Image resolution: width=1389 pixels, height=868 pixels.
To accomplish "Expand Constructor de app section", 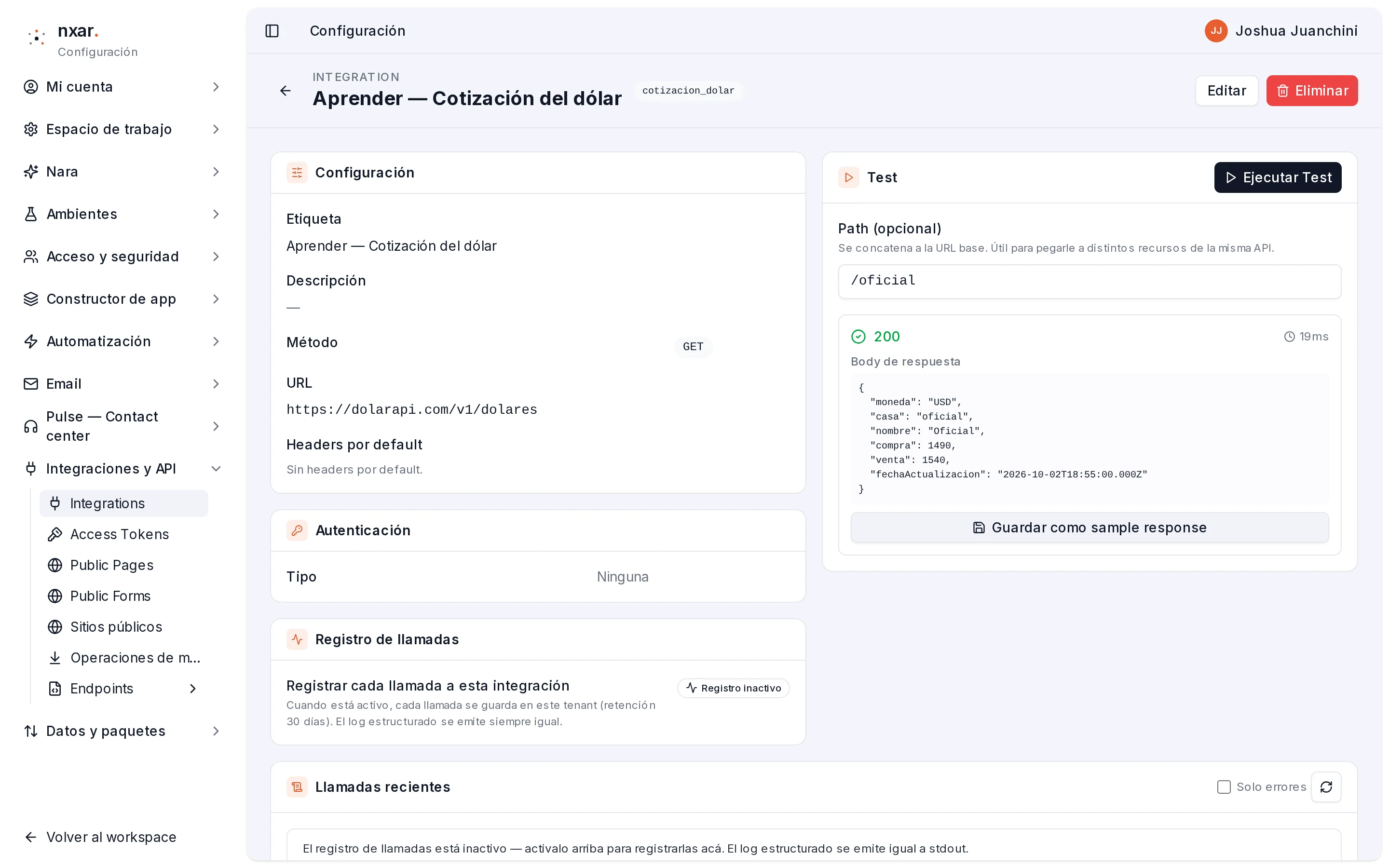I will click(122, 299).
